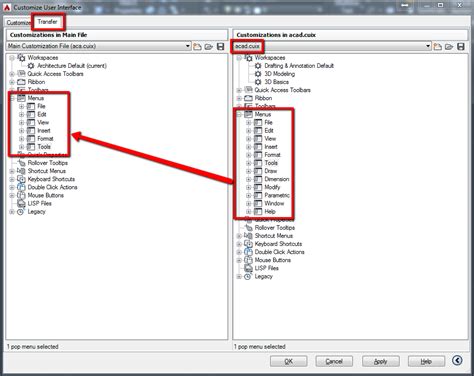Select Edit menu in right pane
Image resolution: width=474 pixels, height=376 pixels.
(269, 131)
